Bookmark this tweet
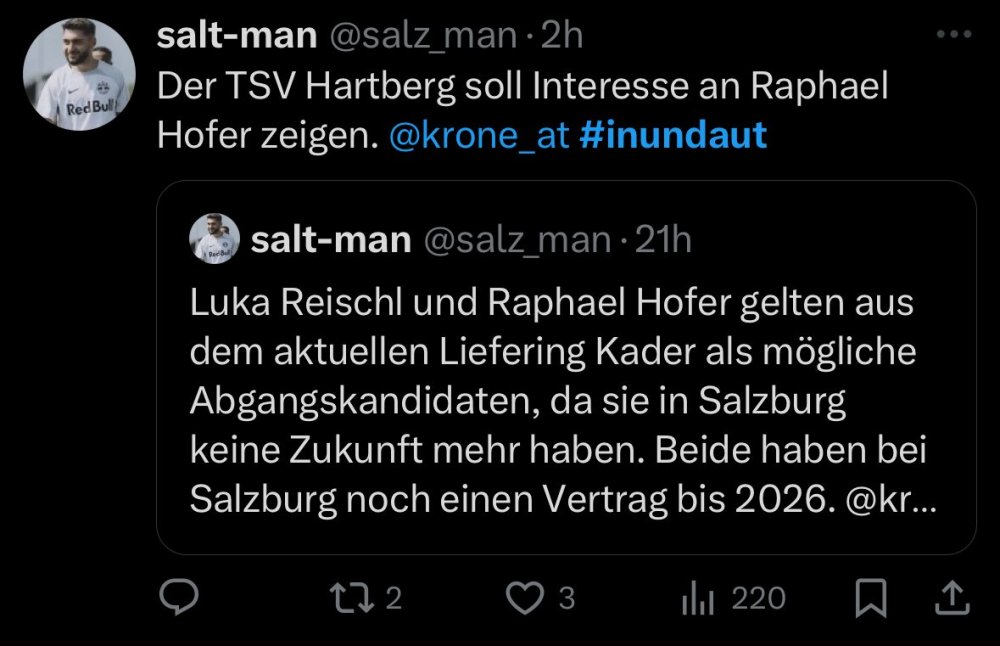 click(x=872, y=599)
